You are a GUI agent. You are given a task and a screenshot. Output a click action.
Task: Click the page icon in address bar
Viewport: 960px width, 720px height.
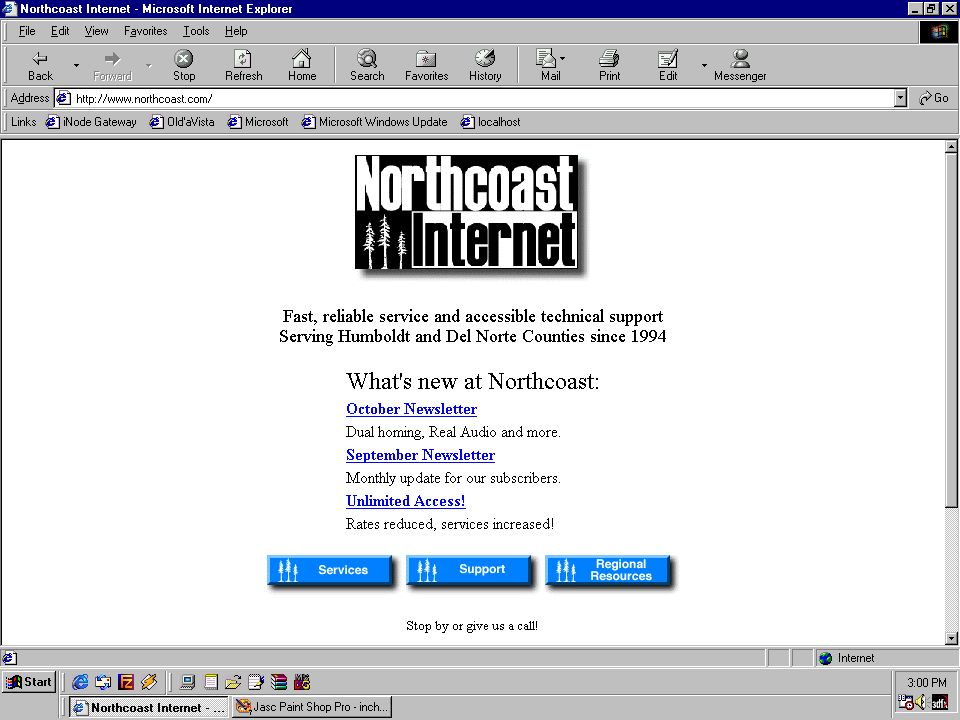pyautogui.click(x=64, y=99)
